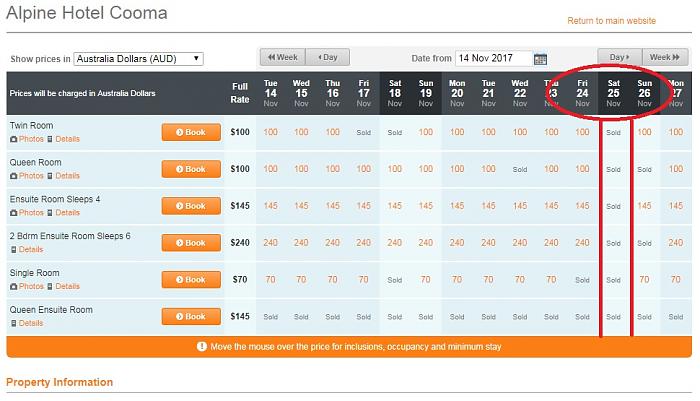Book the Queen Ensuite Room
Screen dimensions: 700x401
click(191, 317)
